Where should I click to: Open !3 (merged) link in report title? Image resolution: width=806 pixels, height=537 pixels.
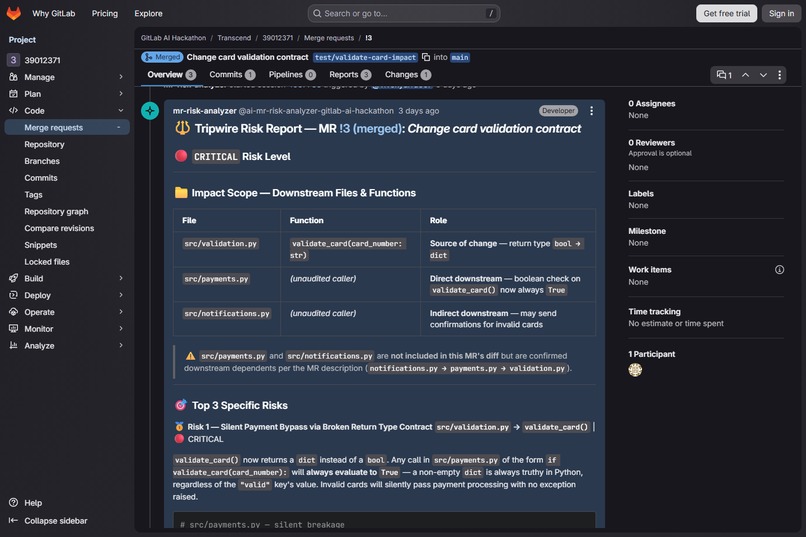[x=371, y=129]
